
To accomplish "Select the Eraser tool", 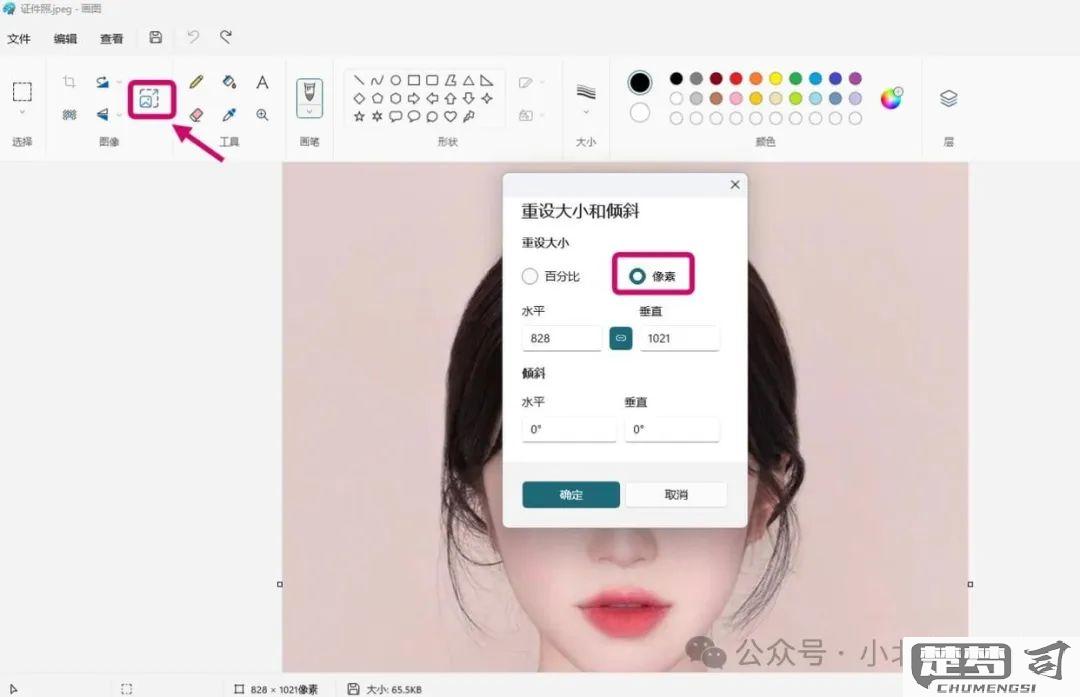I will [x=196, y=114].
